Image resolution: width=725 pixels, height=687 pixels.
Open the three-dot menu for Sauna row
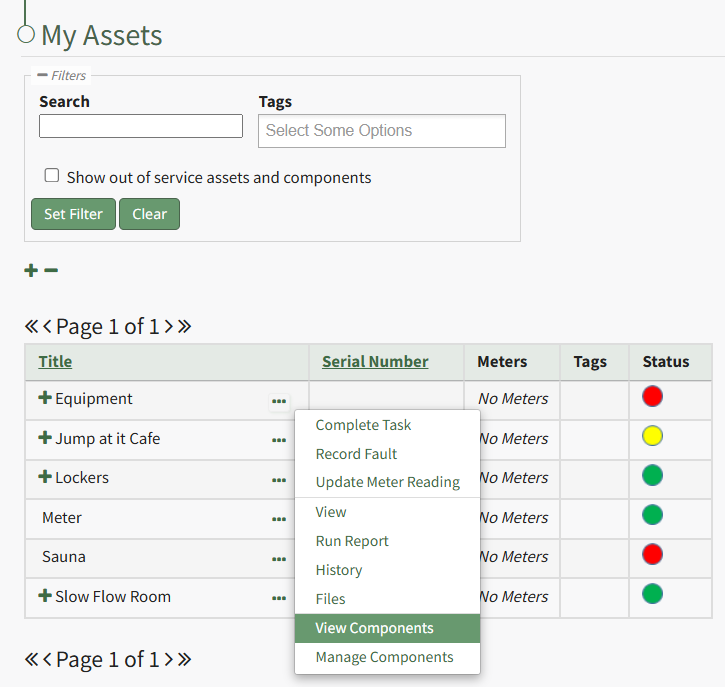tap(279, 559)
